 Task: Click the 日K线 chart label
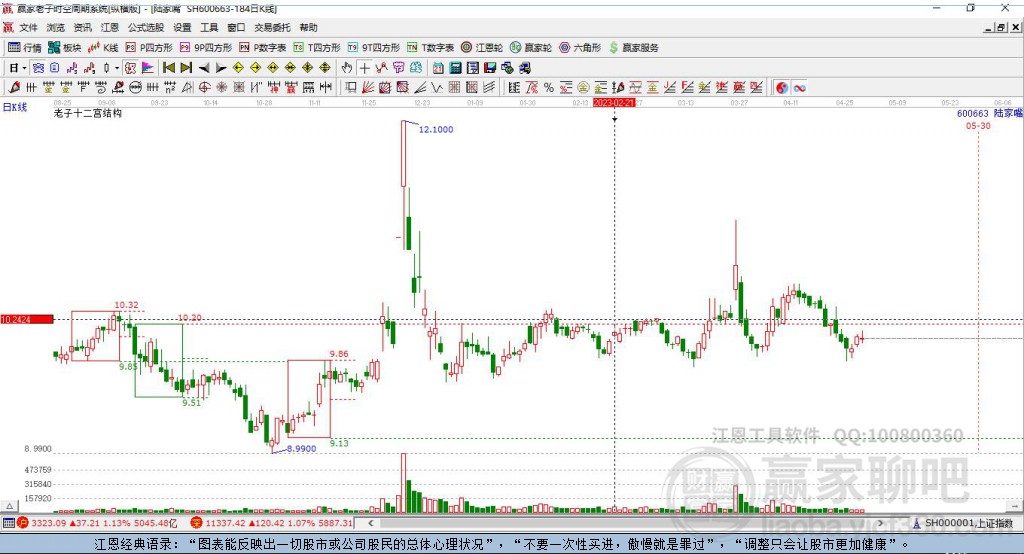[15, 107]
